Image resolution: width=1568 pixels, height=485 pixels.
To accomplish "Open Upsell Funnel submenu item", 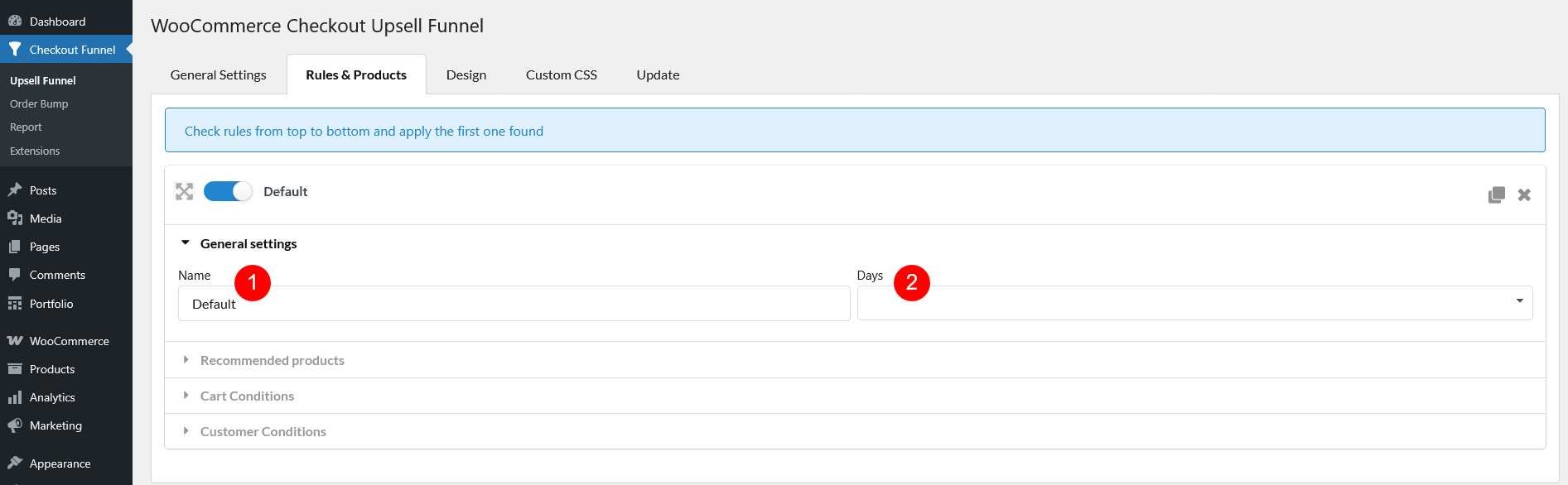I will click(x=43, y=80).
